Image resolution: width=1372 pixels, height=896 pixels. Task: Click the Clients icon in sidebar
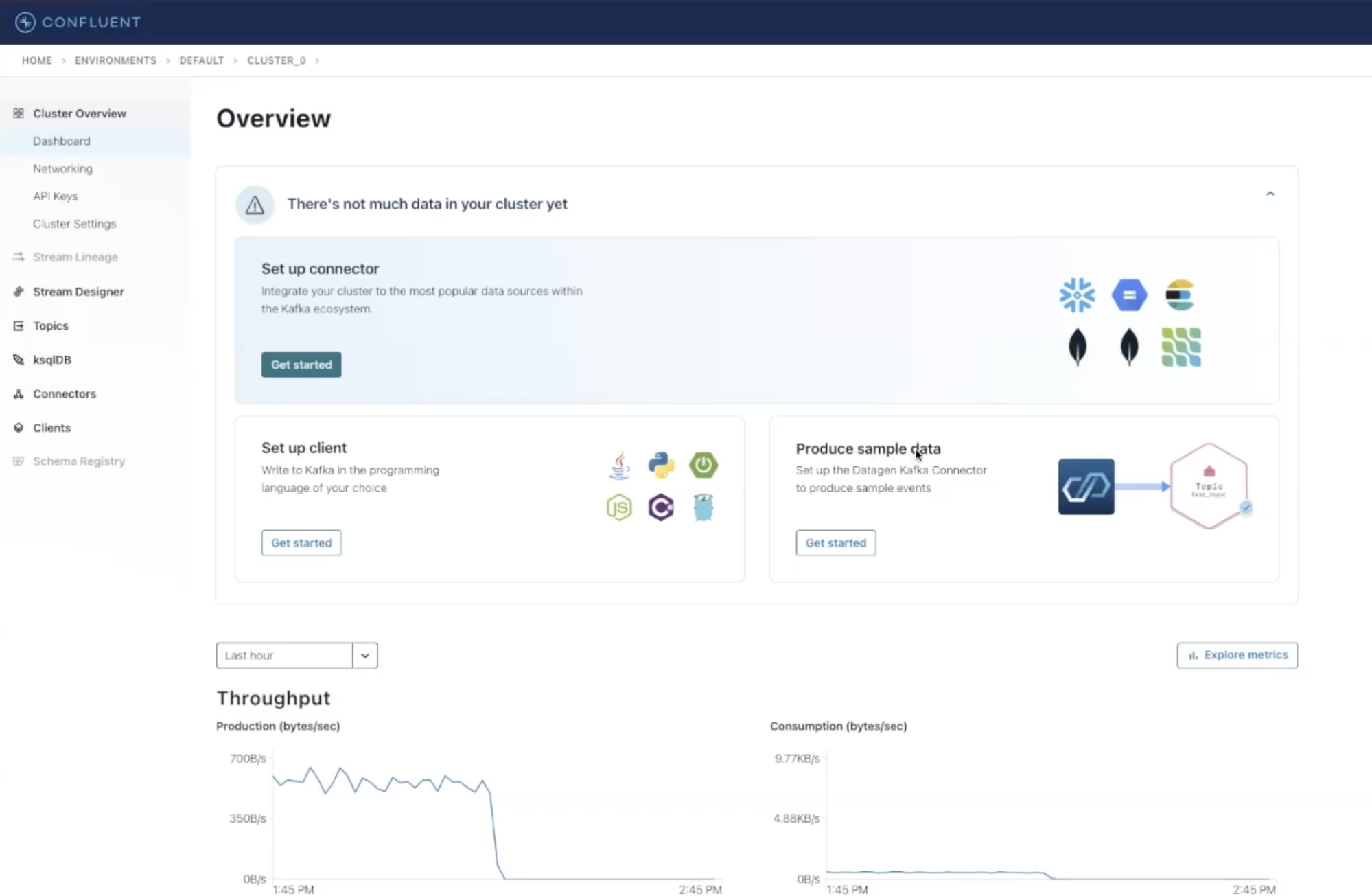coord(19,427)
